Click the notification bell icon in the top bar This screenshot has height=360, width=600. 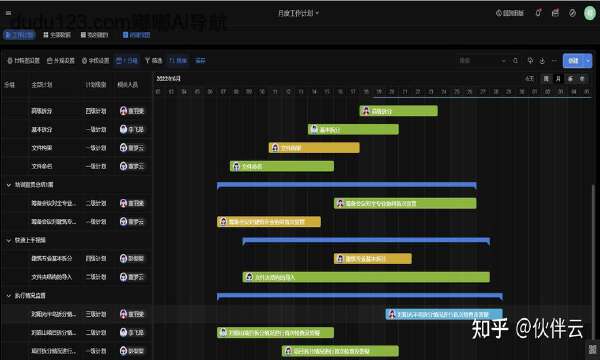pyautogui.click(x=538, y=13)
